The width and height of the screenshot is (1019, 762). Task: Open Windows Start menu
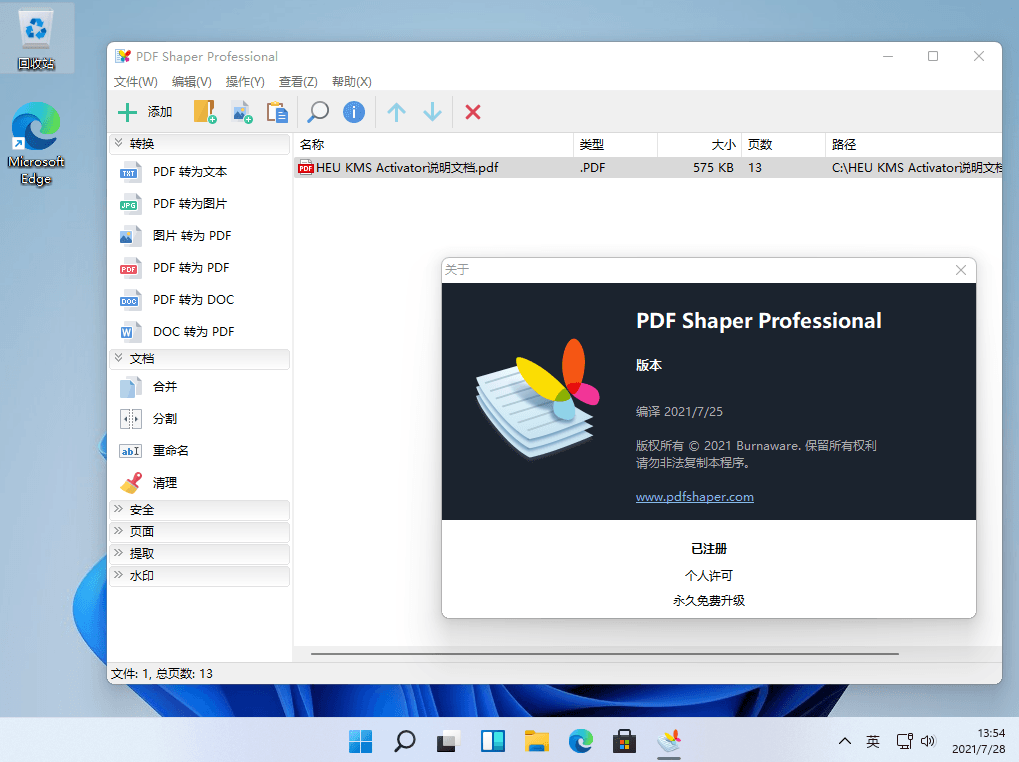click(x=361, y=741)
